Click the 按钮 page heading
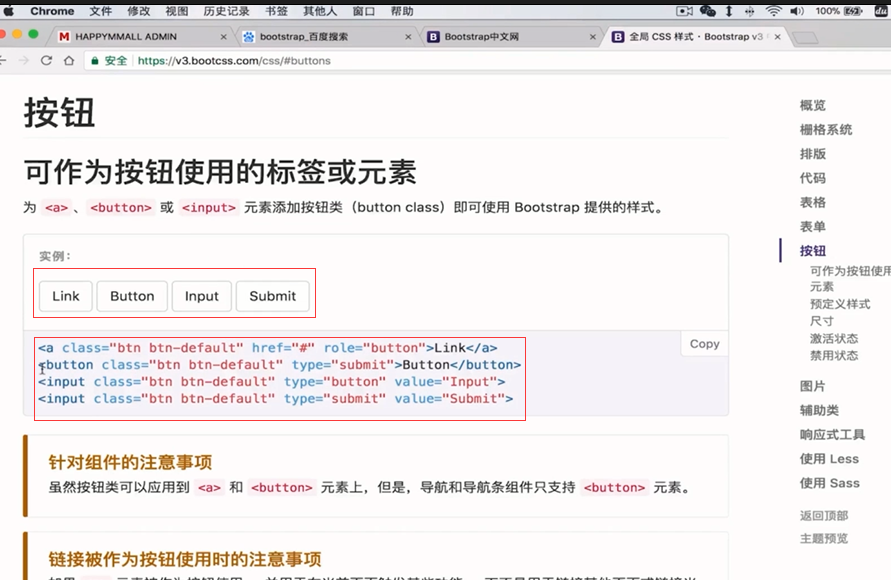 click(59, 112)
